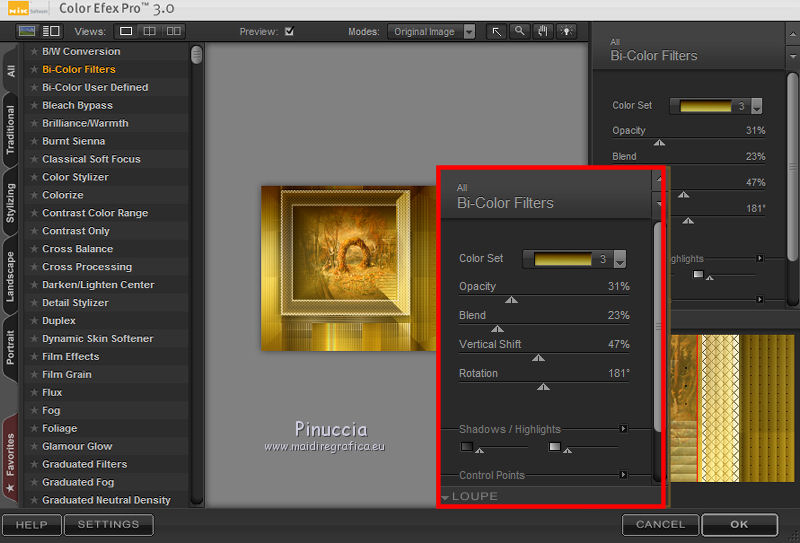Click the light bulb background icon

point(566,32)
